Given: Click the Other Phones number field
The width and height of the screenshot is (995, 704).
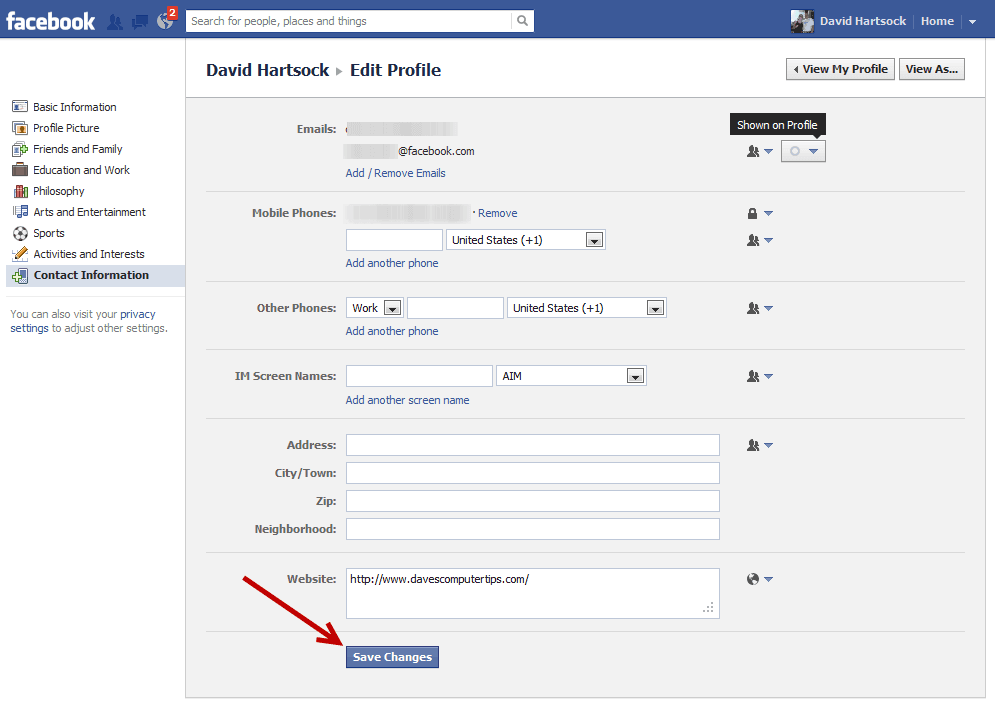Looking at the screenshot, I should click(x=455, y=308).
